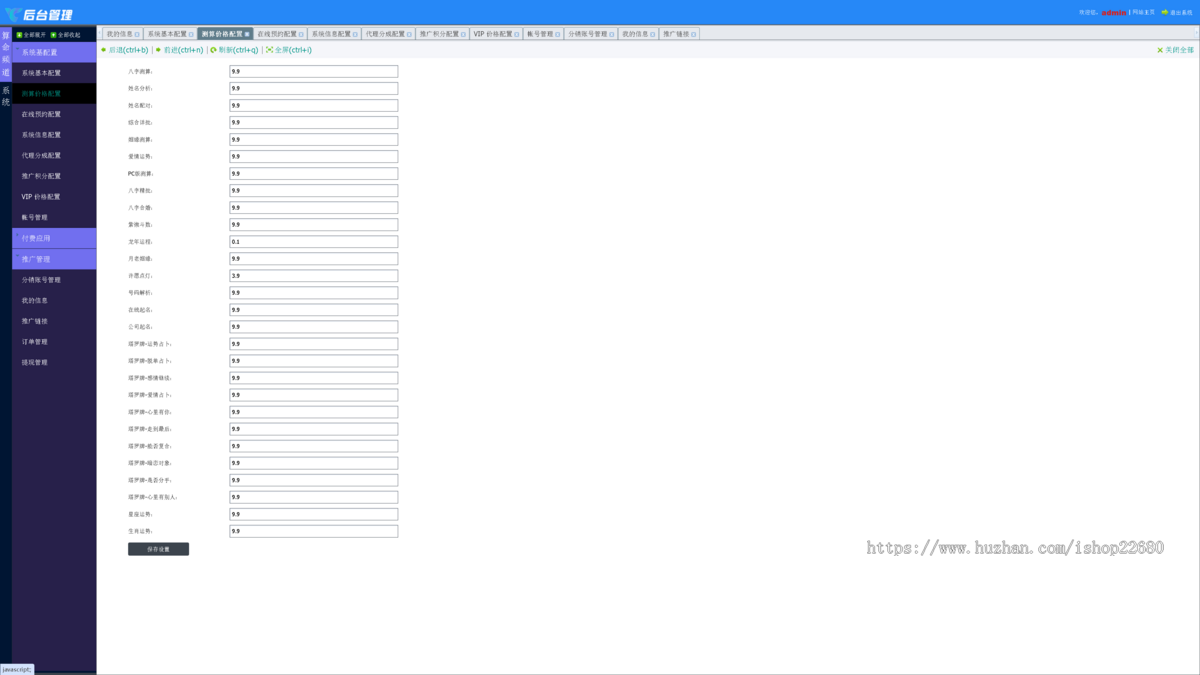Click the 全部收起 collapse-all icon
This screenshot has width=1200, height=675.
tap(54, 35)
